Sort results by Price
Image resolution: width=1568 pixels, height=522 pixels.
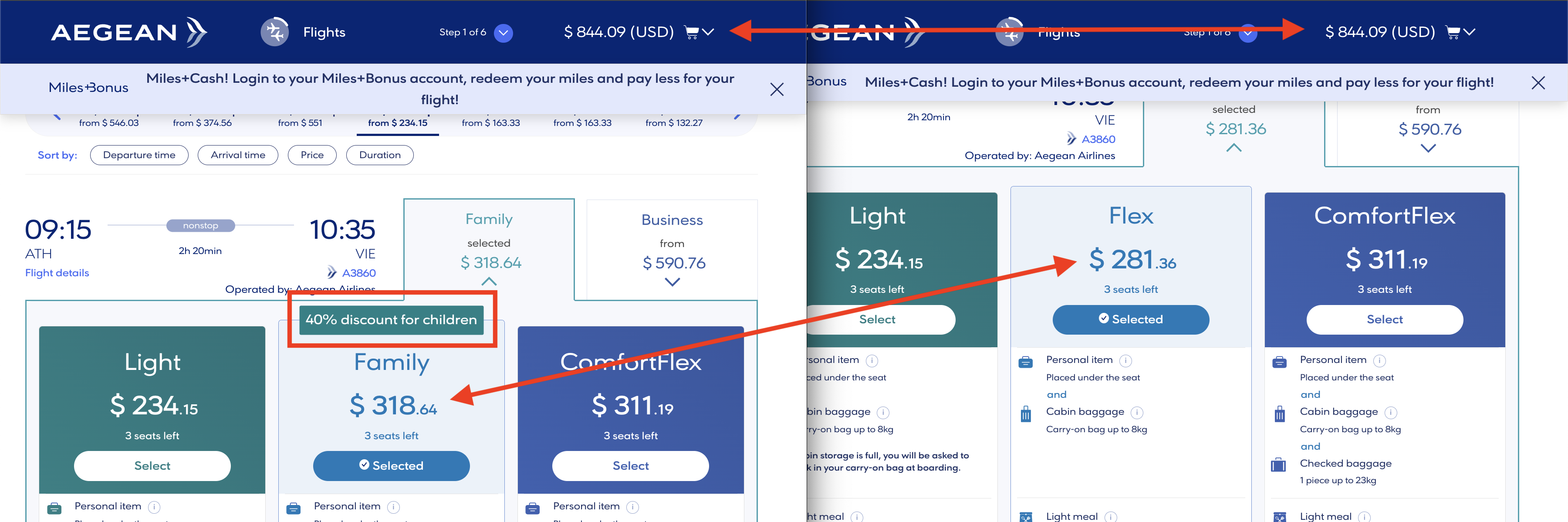(312, 155)
